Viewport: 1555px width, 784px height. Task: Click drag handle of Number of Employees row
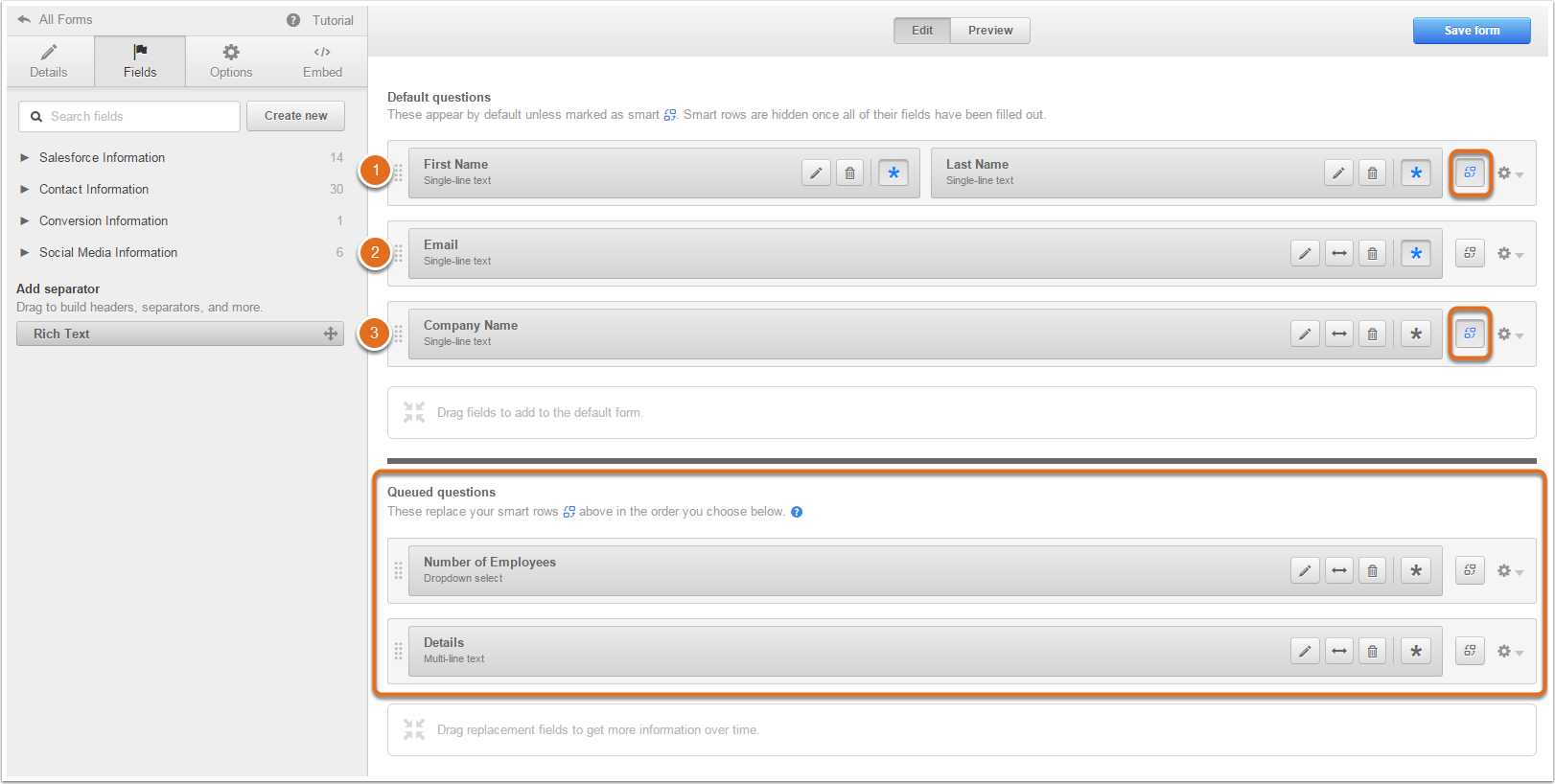point(398,571)
